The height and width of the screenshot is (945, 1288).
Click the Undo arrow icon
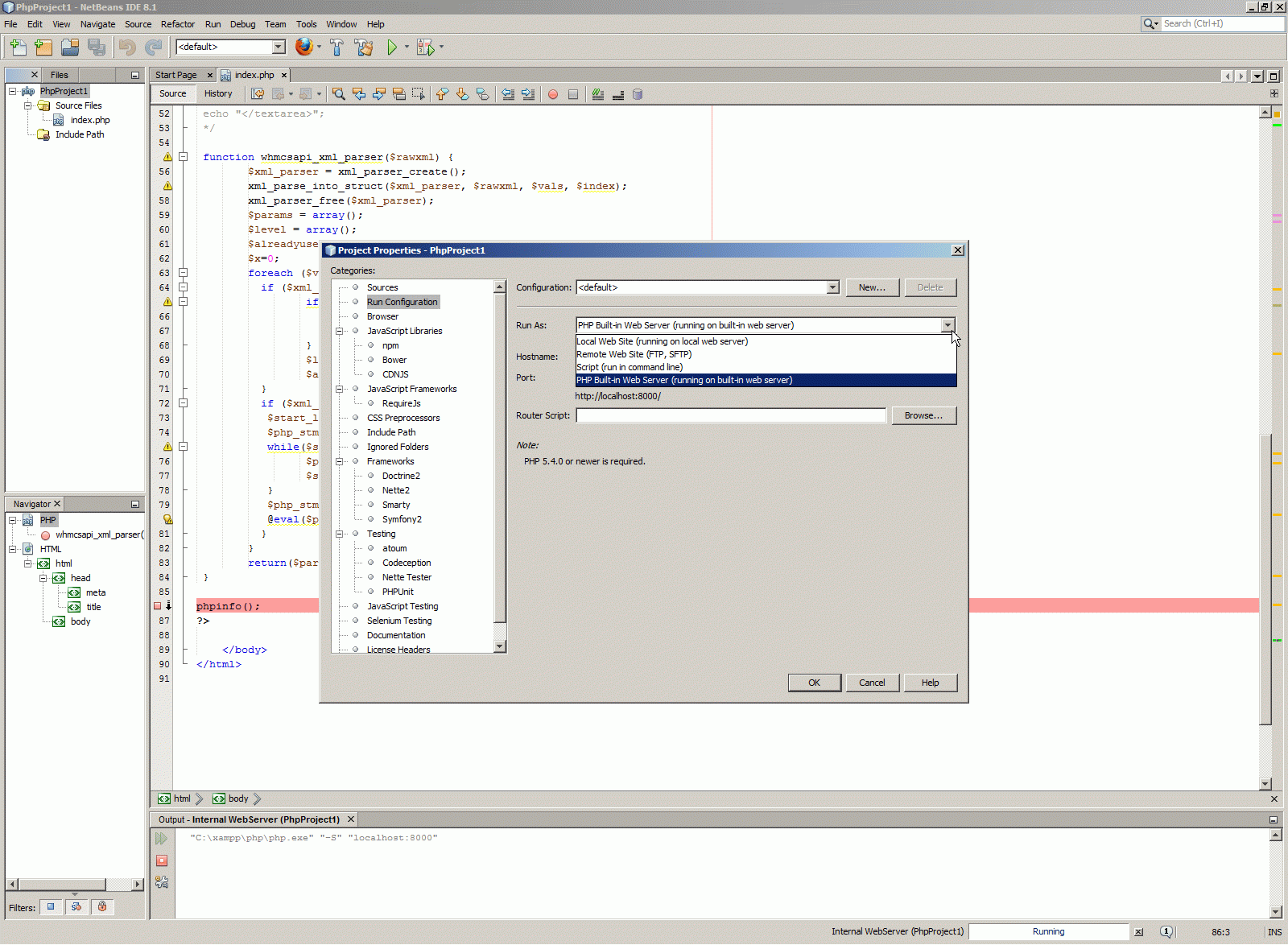click(x=127, y=47)
